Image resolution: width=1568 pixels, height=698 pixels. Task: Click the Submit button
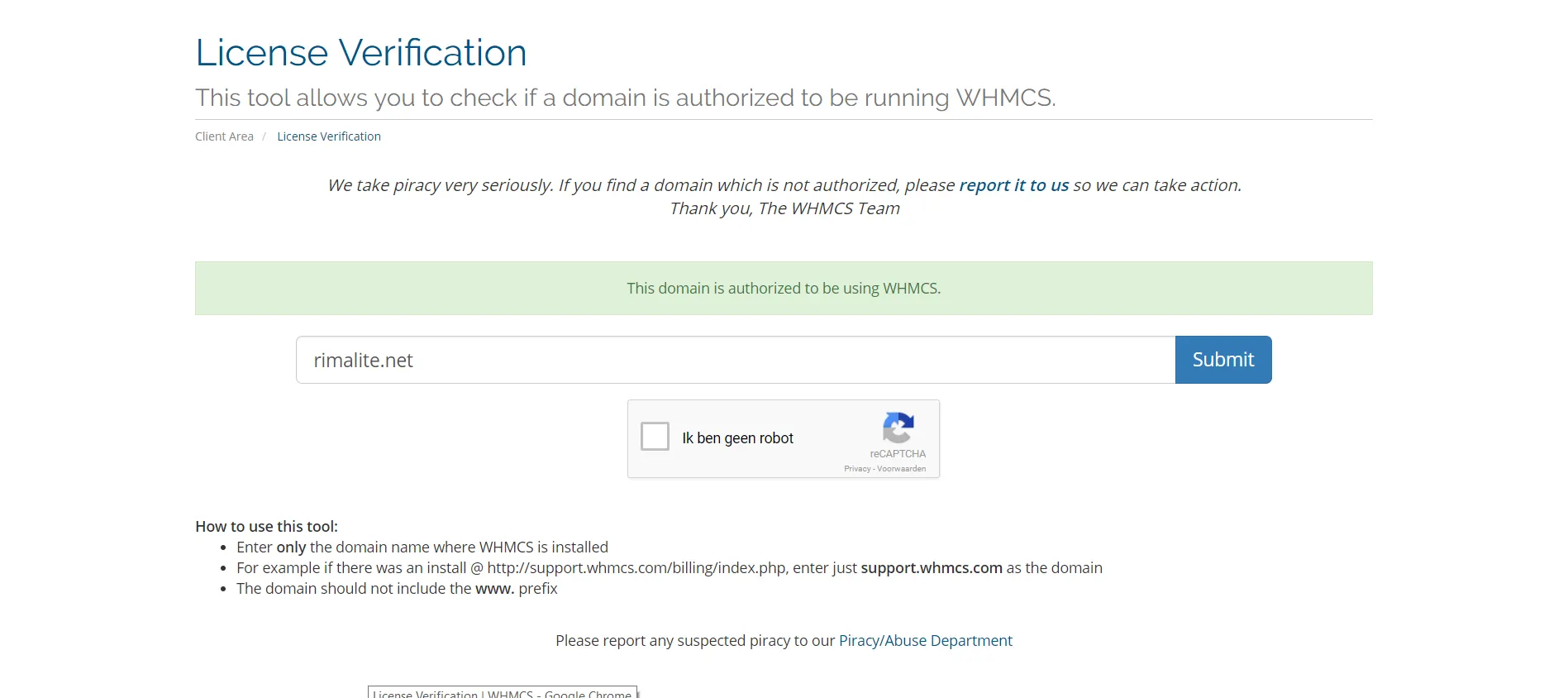click(x=1223, y=360)
